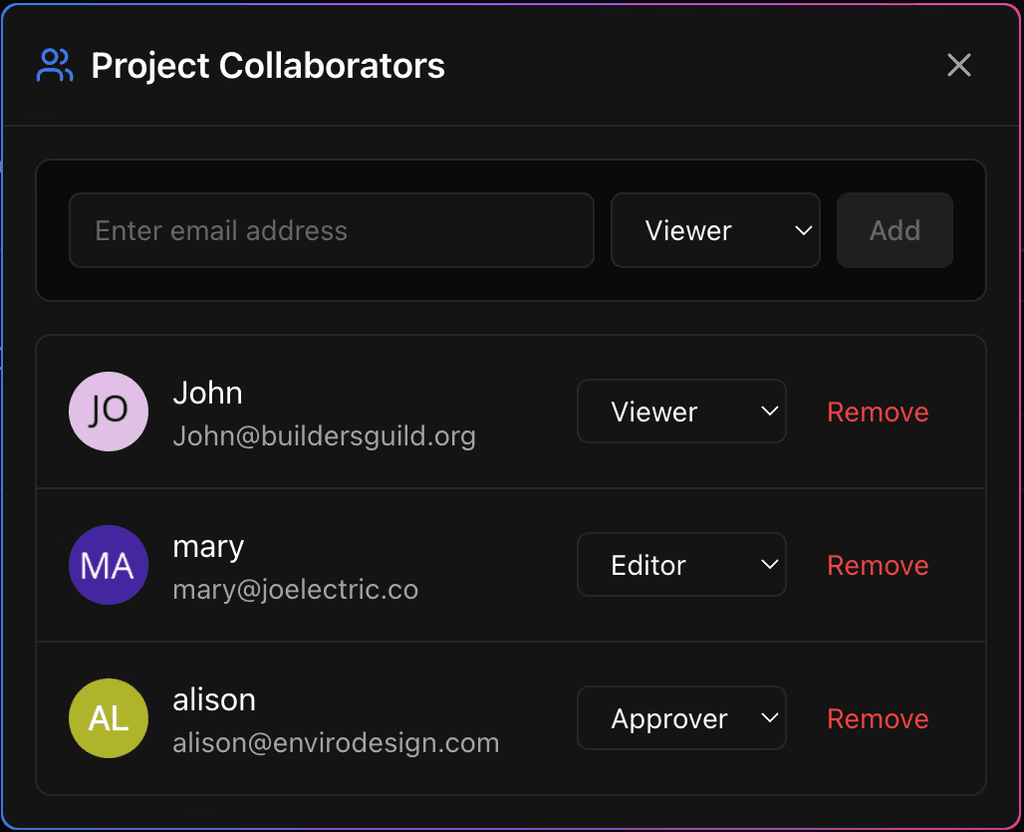Click the collaborators people icon in header
Image resolution: width=1024 pixels, height=832 pixels.
tap(55, 65)
